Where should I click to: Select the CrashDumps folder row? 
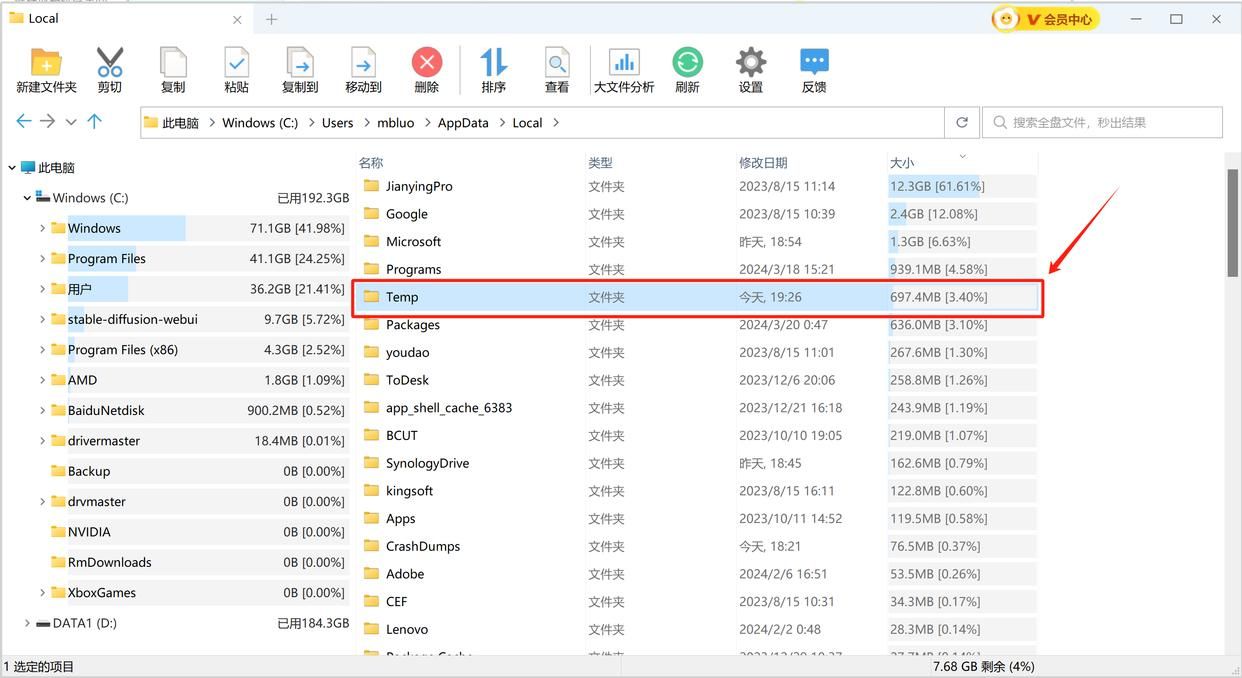click(x=696, y=546)
